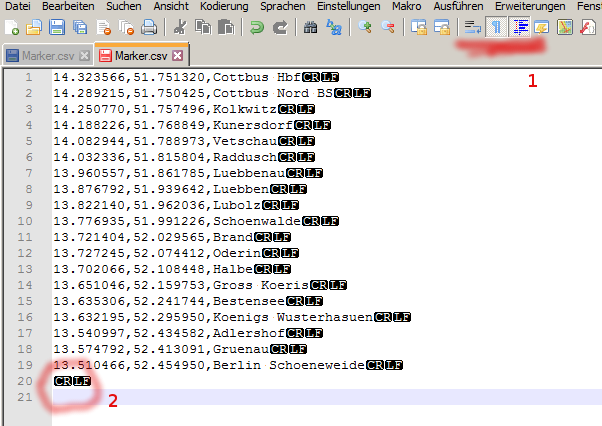Click the 'Brand' line
The width and height of the screenshot is (602, 426).
coord(172,237)
